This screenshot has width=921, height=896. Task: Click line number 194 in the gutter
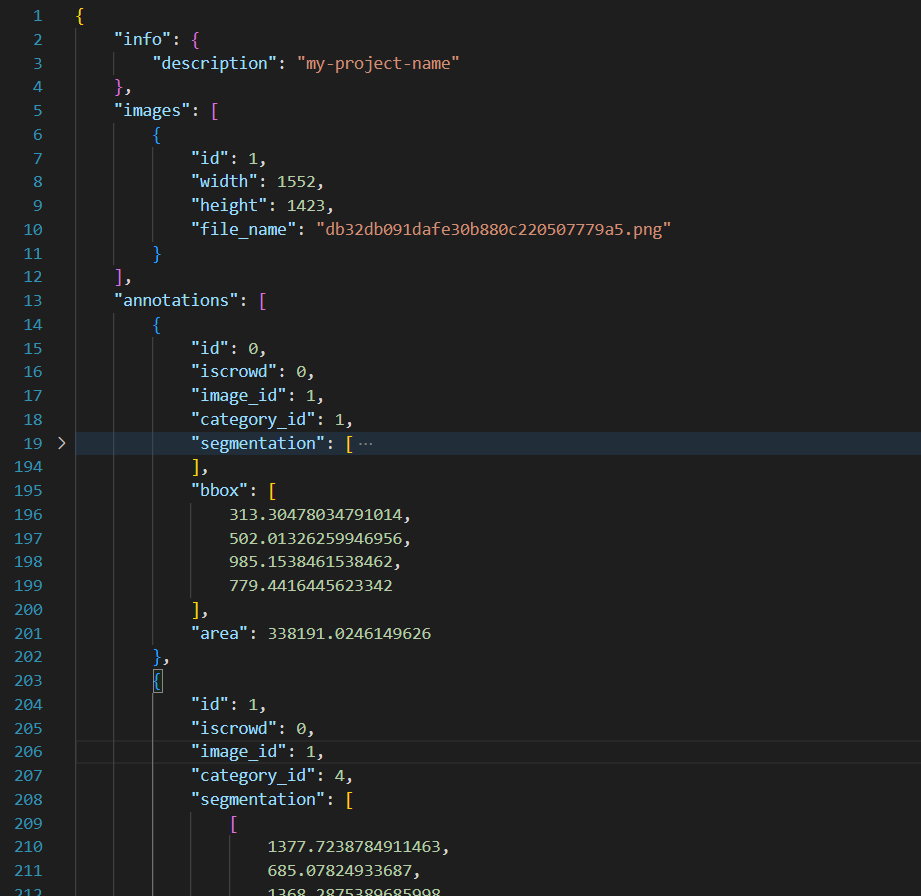(28, 467)
